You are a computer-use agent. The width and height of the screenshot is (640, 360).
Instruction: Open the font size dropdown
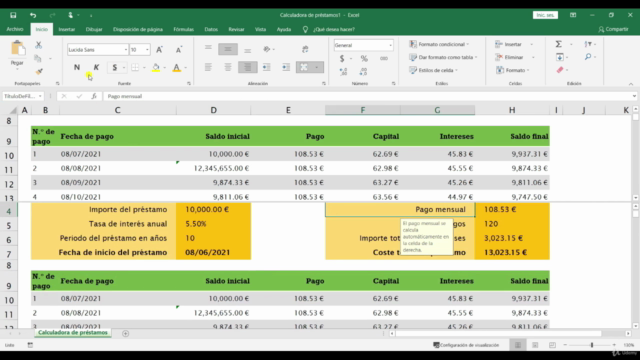pyautogui.click(x=147, y=49)
